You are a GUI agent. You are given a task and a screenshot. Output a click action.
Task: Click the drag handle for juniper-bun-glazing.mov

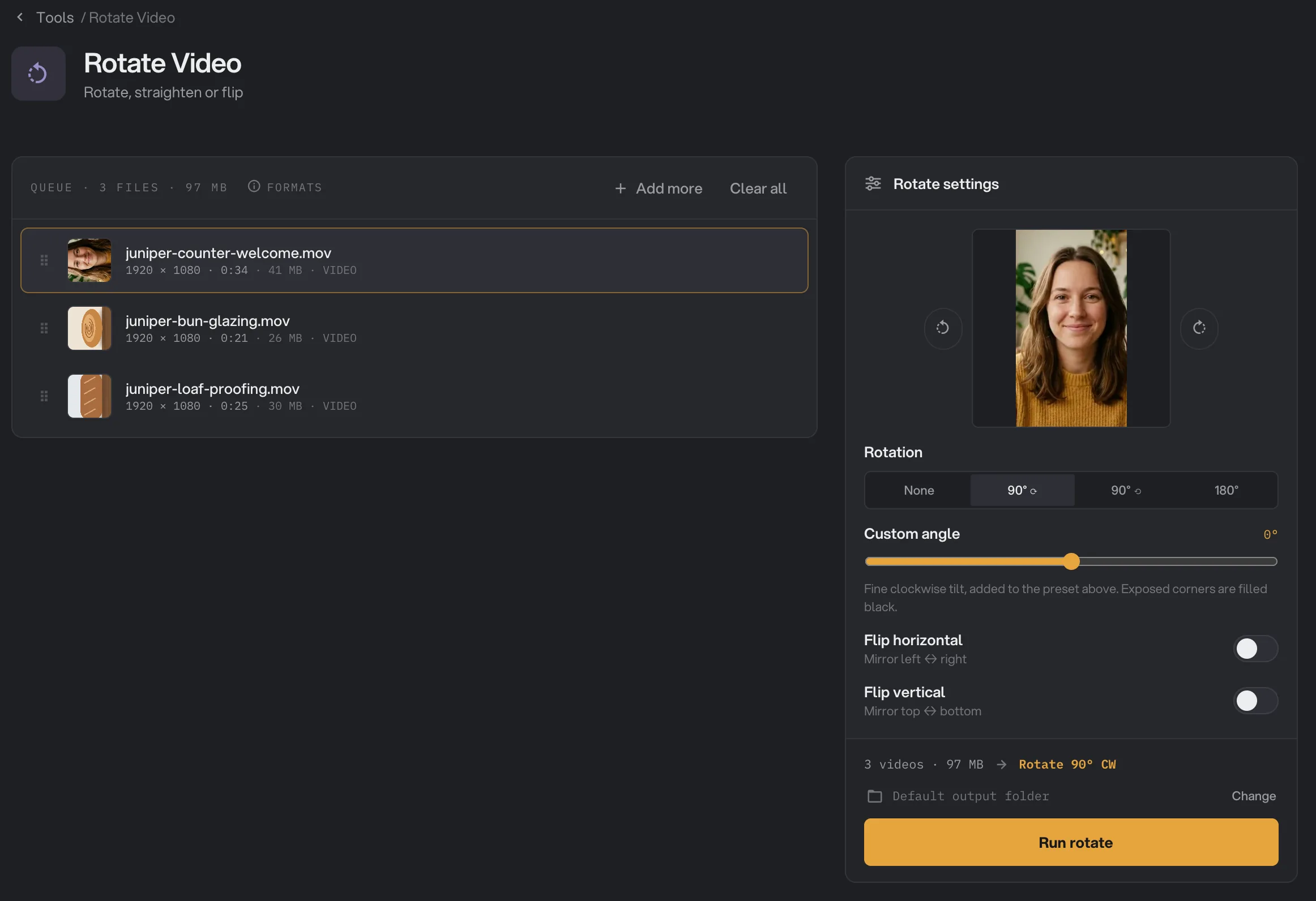44,328
